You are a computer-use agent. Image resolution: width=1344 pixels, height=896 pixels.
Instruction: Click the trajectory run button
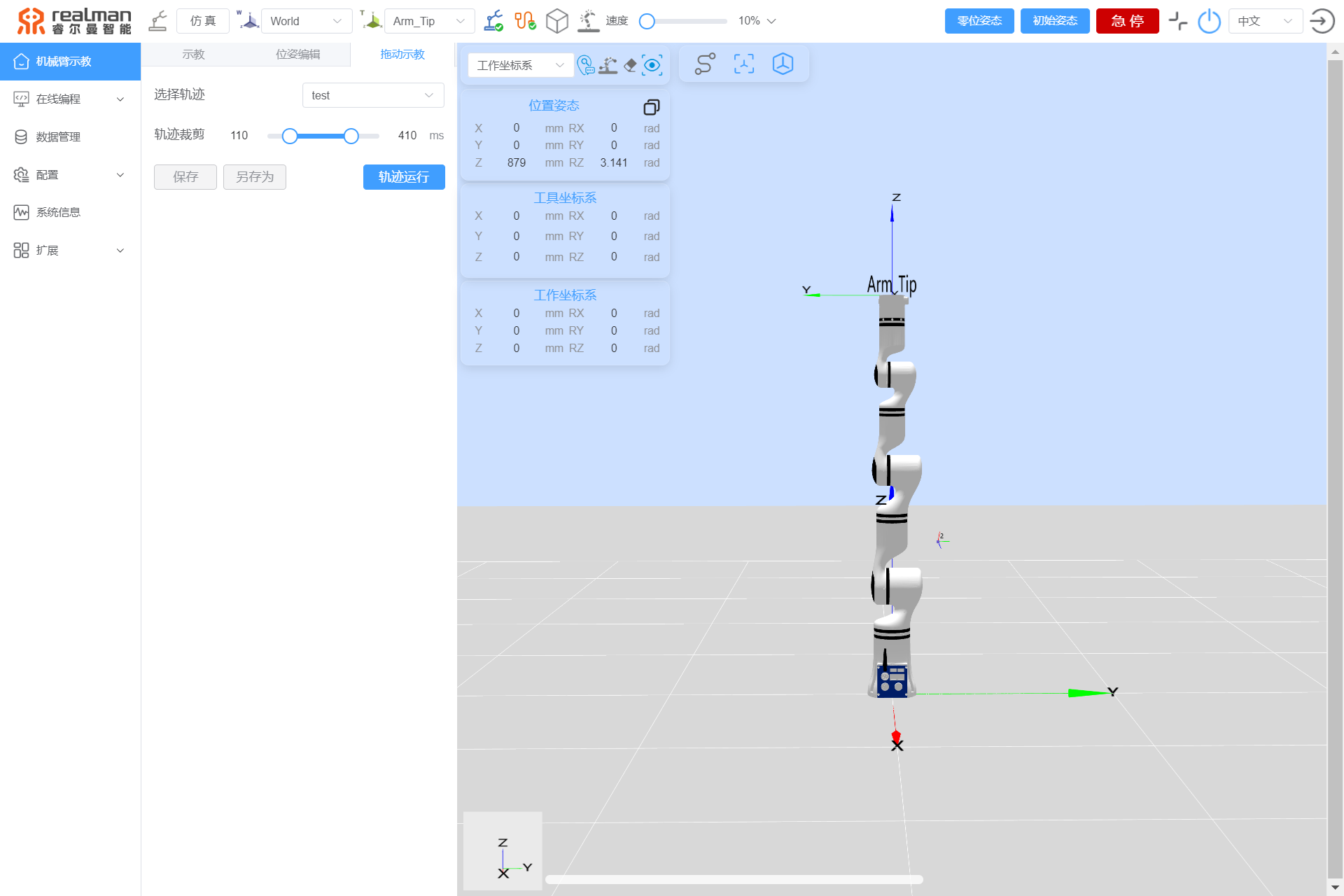(x=403, y=177)
